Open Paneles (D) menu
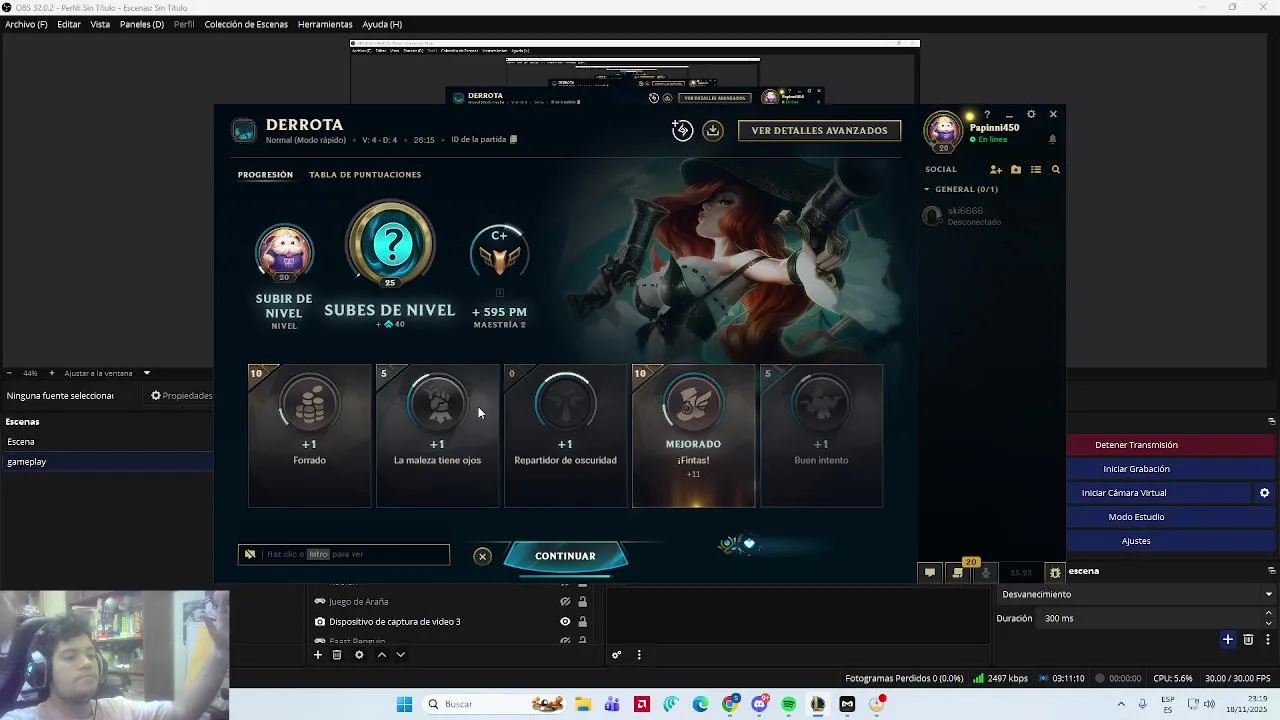1280x720 pixels. tap(142, 24)
